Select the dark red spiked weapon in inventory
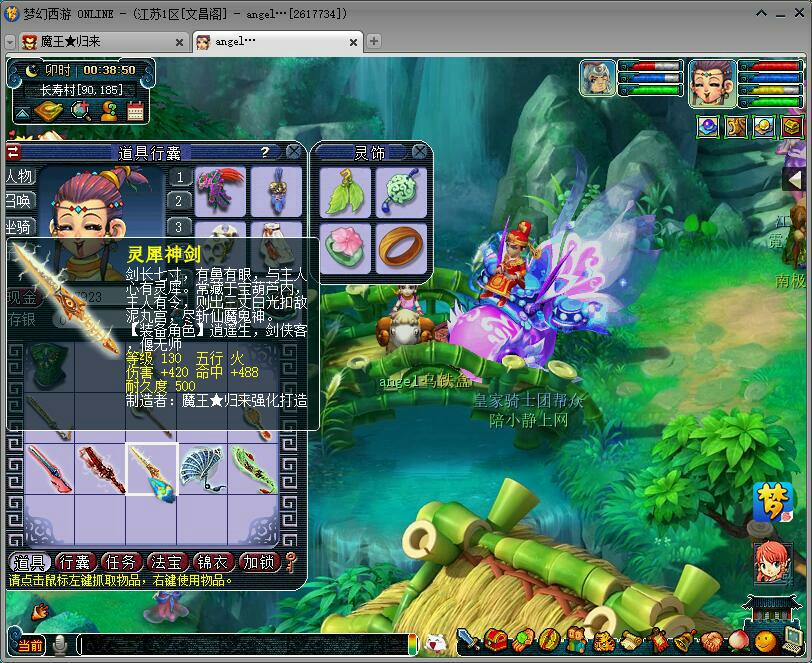 tap(100, 469)
